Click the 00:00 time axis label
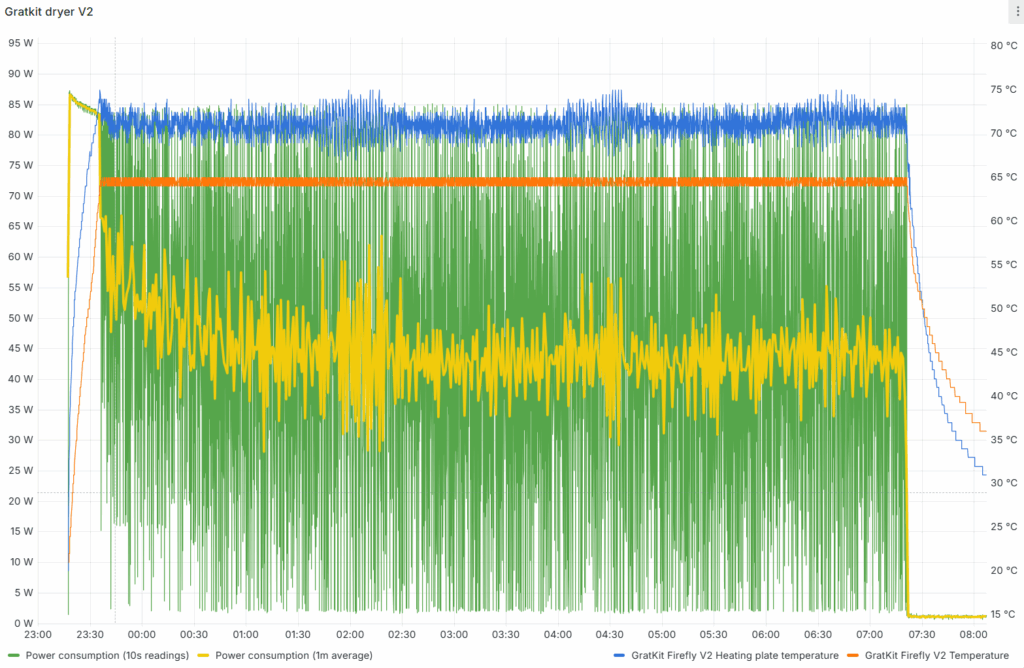This screenshot has height=668, width=1024. tap(142, 634)
